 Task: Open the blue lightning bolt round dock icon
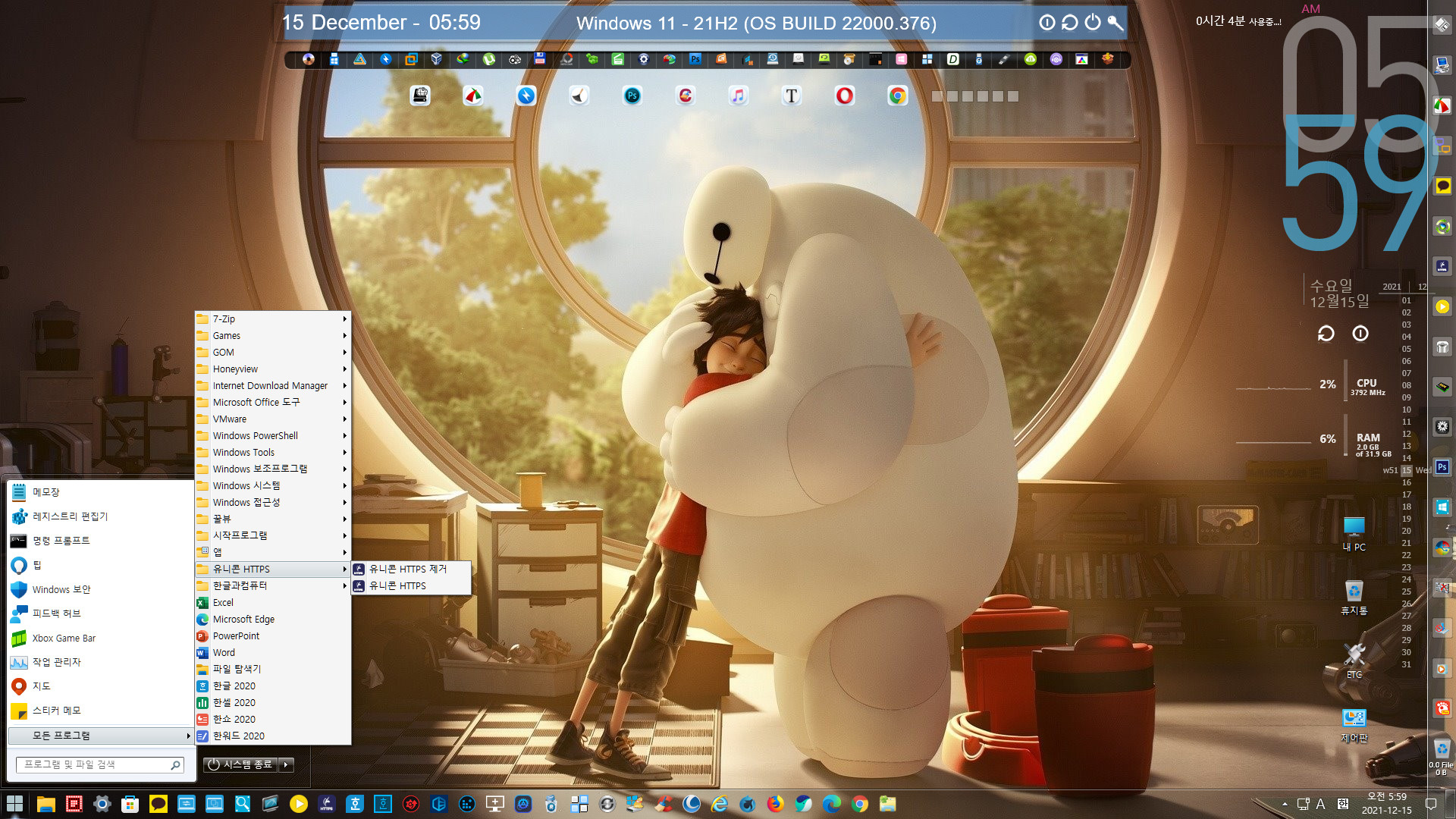point(526,96)
